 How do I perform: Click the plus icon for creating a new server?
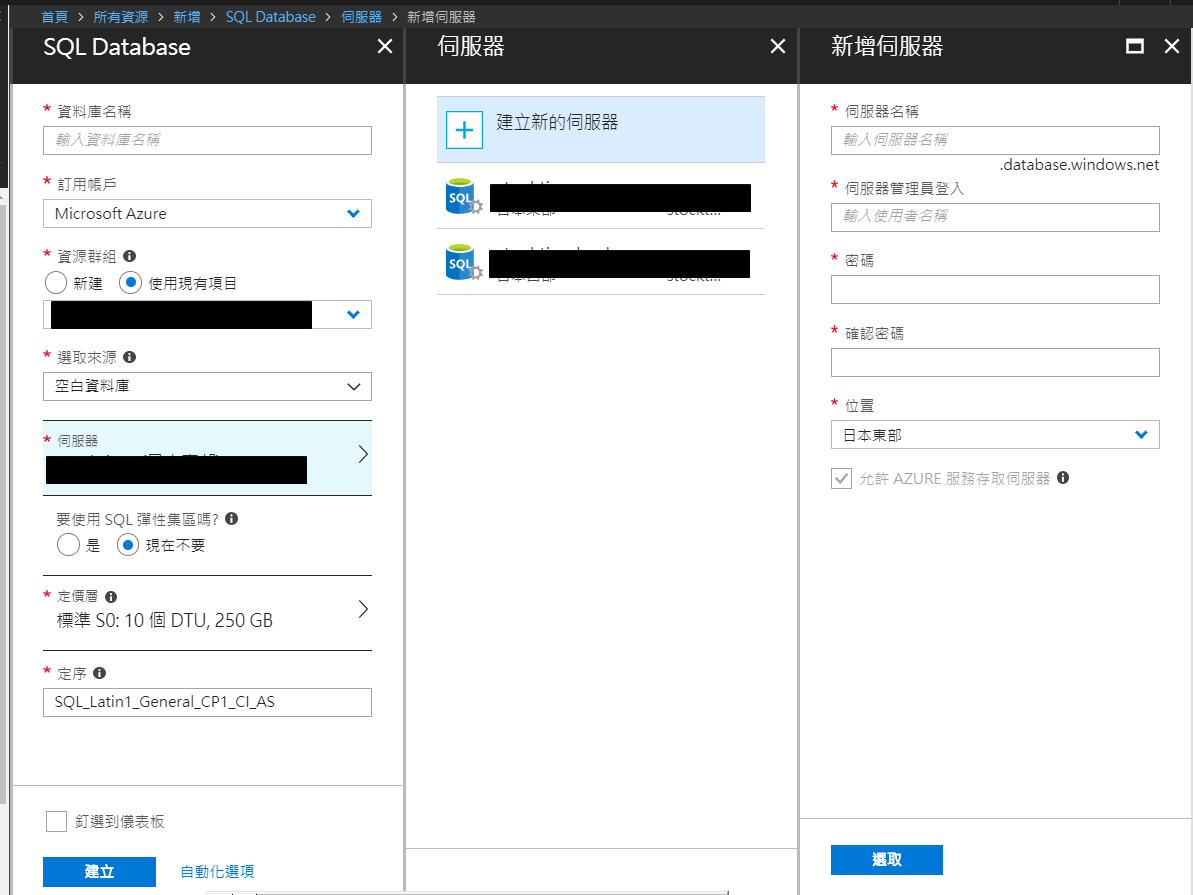click(x=464, y=130)
